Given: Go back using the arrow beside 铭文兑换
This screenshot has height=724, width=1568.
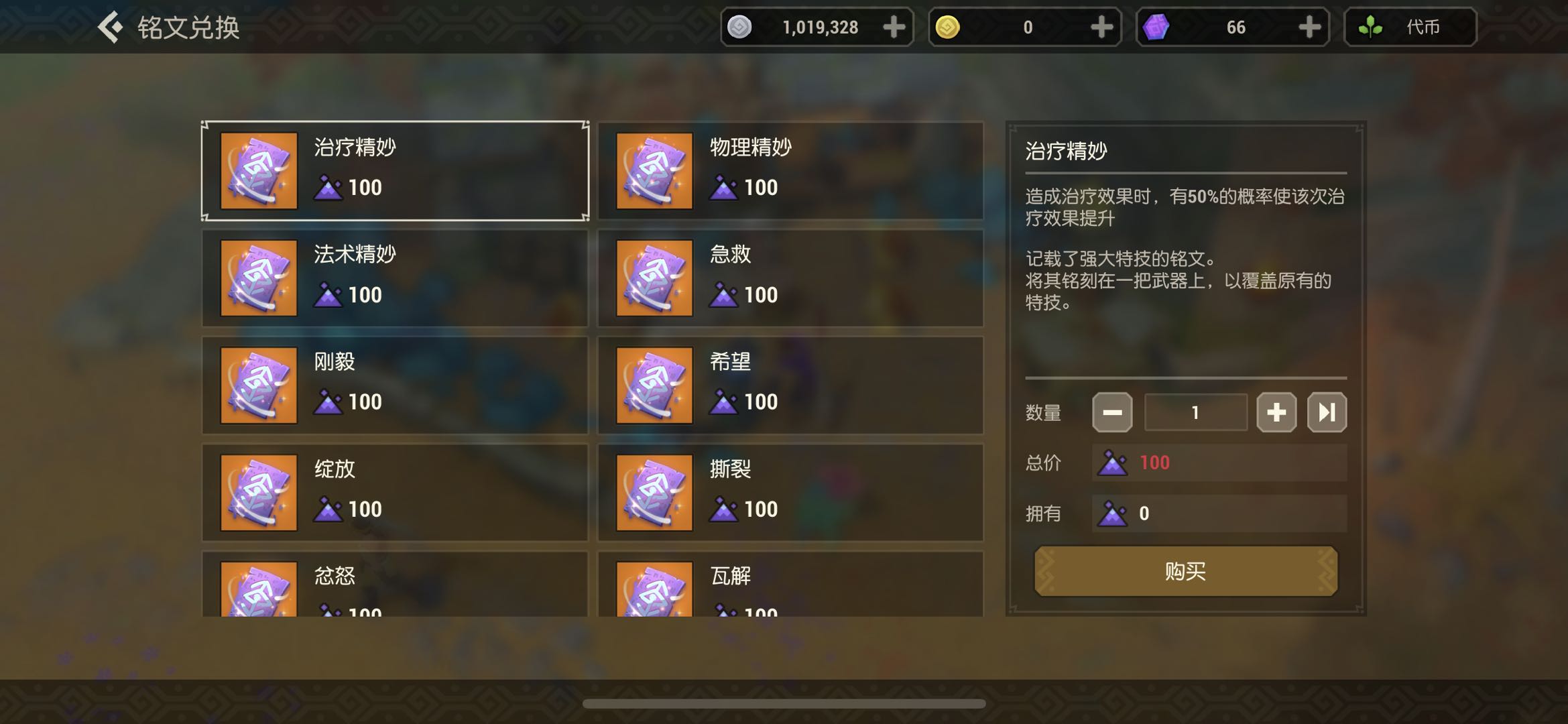Looking at the screenshot, I should [x=111, y=27].
